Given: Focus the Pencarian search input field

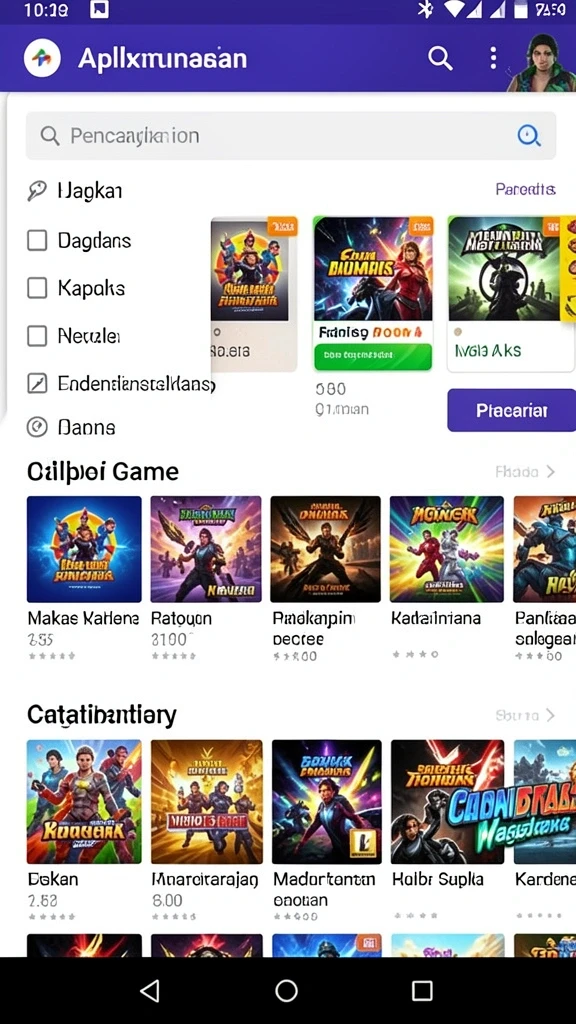Looking at the screenshot, I should point(291,136).
